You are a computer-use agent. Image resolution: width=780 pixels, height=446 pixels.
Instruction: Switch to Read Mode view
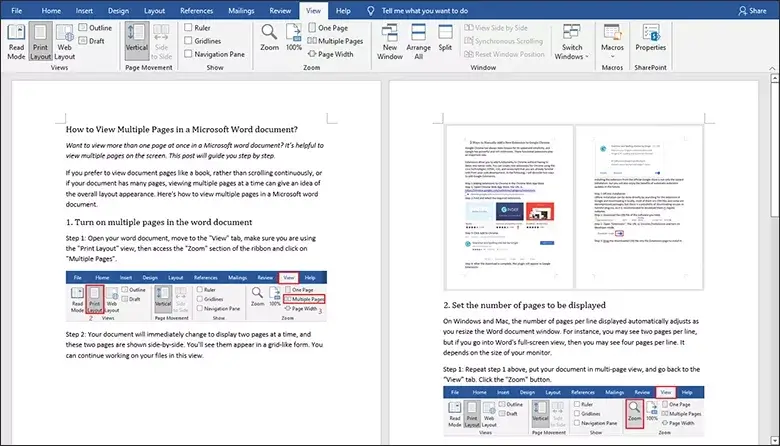coord(16,42)
